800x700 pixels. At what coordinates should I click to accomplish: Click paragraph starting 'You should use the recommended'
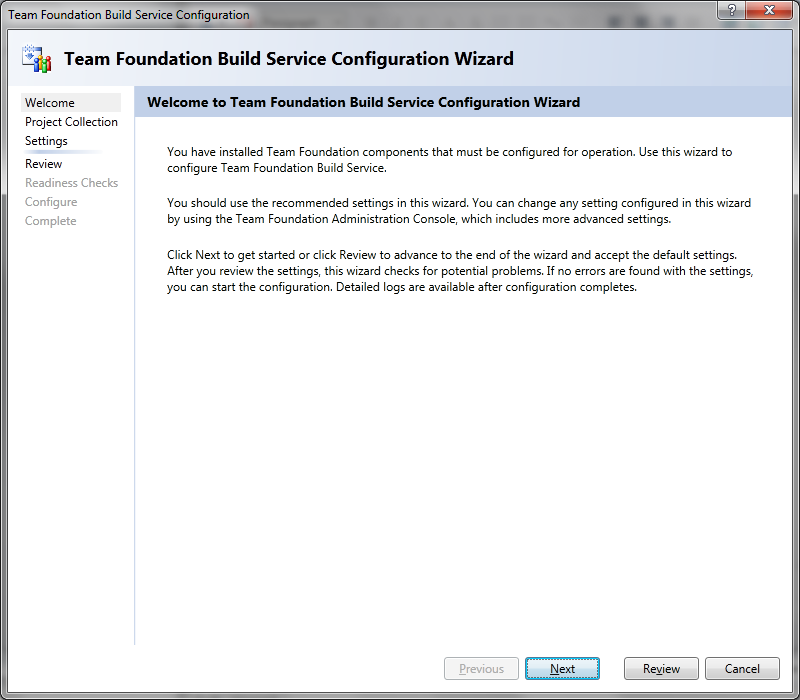pyautogui.click(x=459, y=211)
